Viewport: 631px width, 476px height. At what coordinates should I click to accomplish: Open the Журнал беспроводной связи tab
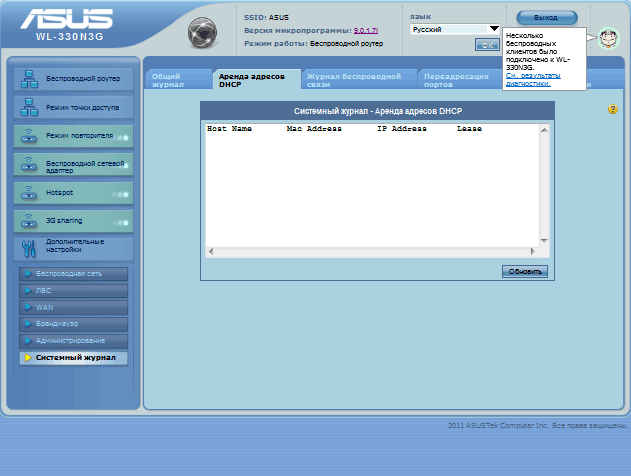click(357, 80)
